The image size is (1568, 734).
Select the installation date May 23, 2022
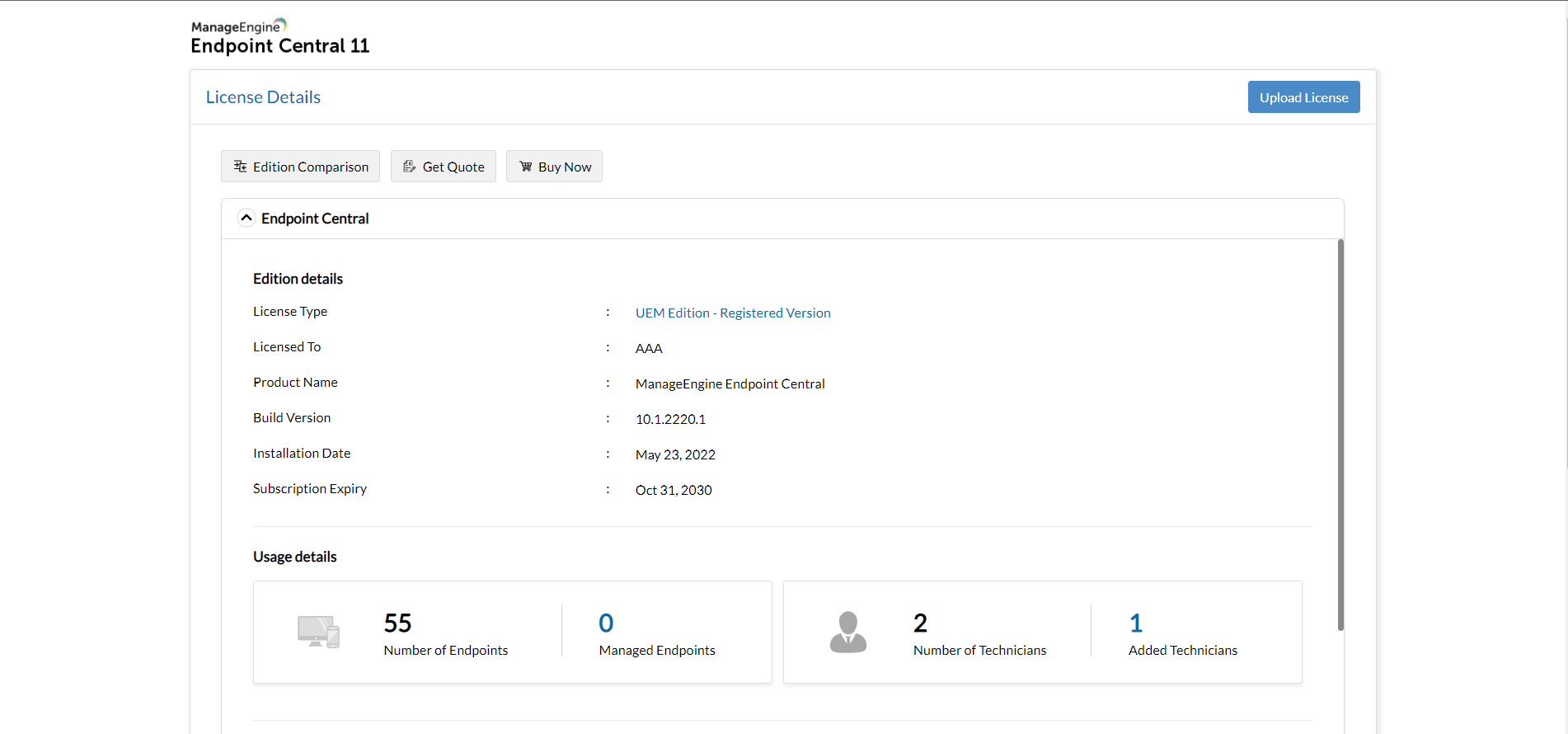675,455
